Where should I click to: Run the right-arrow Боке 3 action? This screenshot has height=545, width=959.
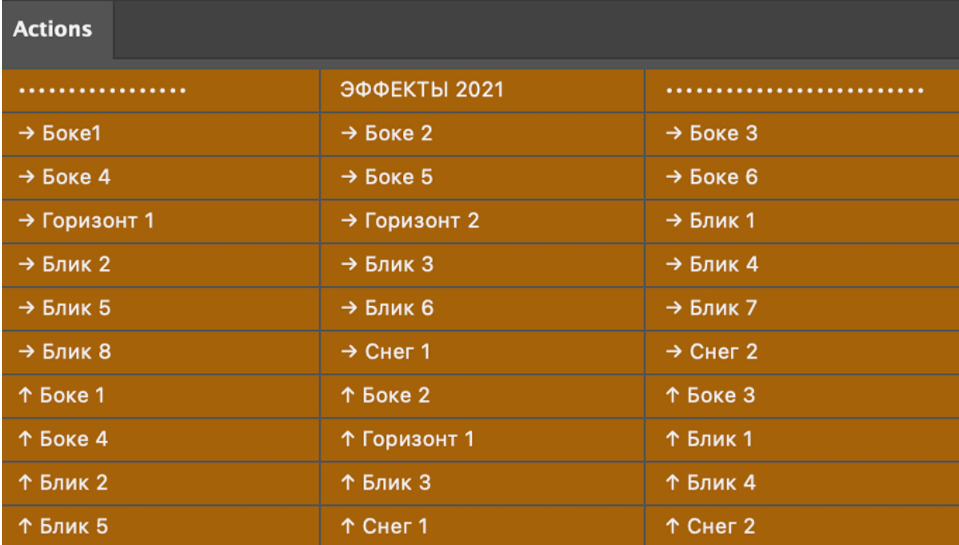click(802, 134)
